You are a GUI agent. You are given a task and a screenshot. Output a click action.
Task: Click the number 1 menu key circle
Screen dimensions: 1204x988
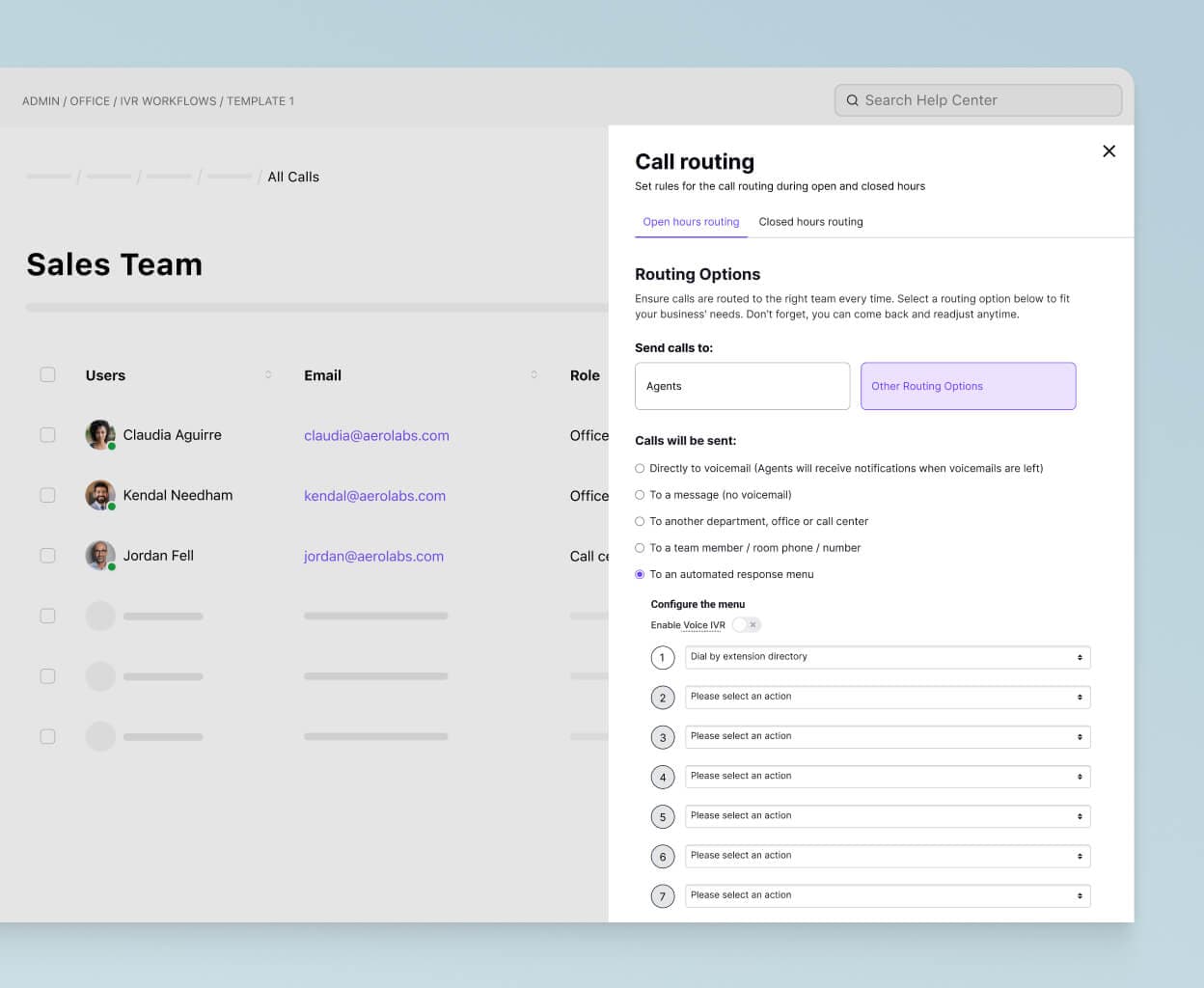tap(663, 658)
